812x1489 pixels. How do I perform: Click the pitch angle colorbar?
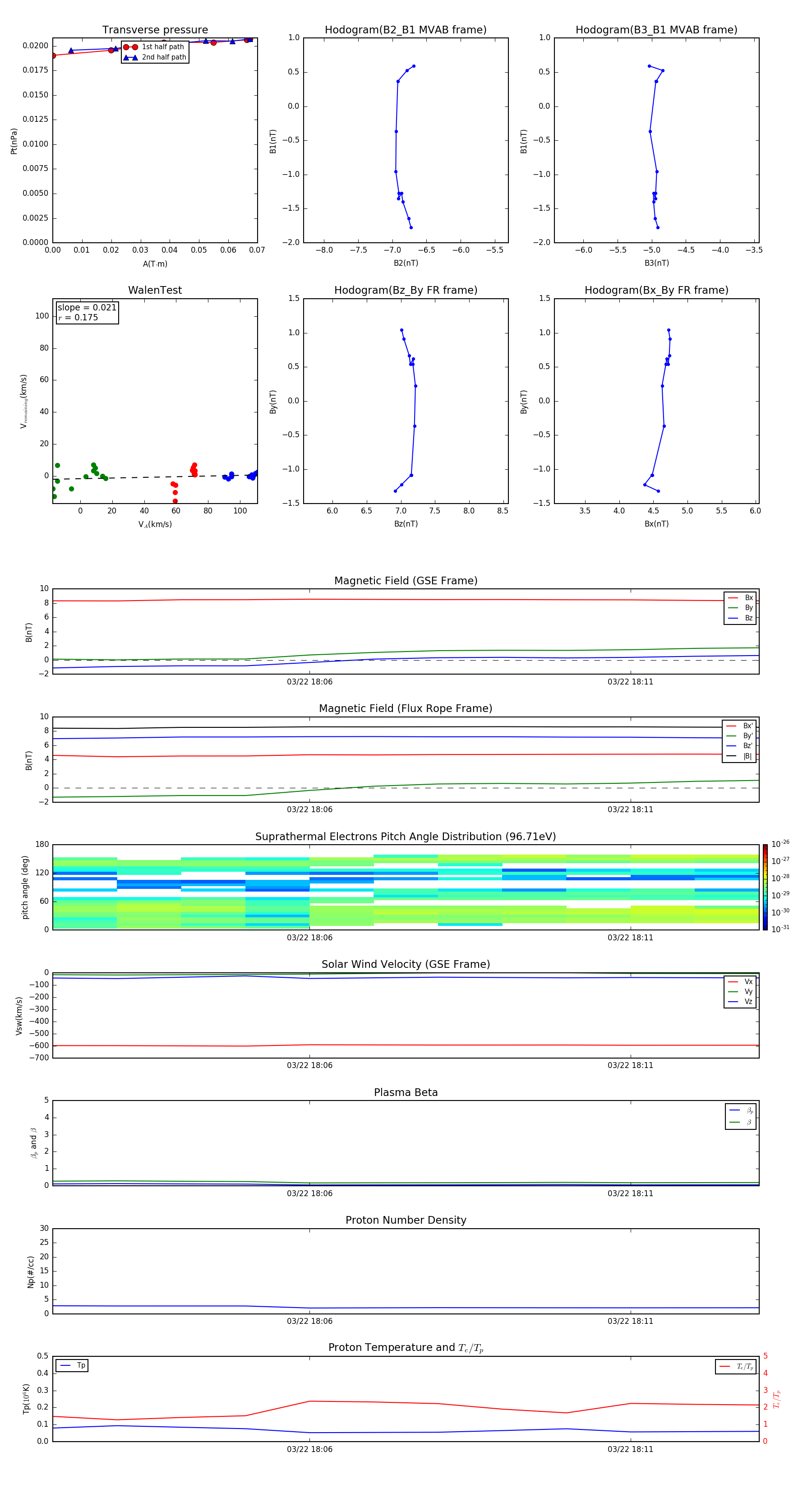click(765, 887)
